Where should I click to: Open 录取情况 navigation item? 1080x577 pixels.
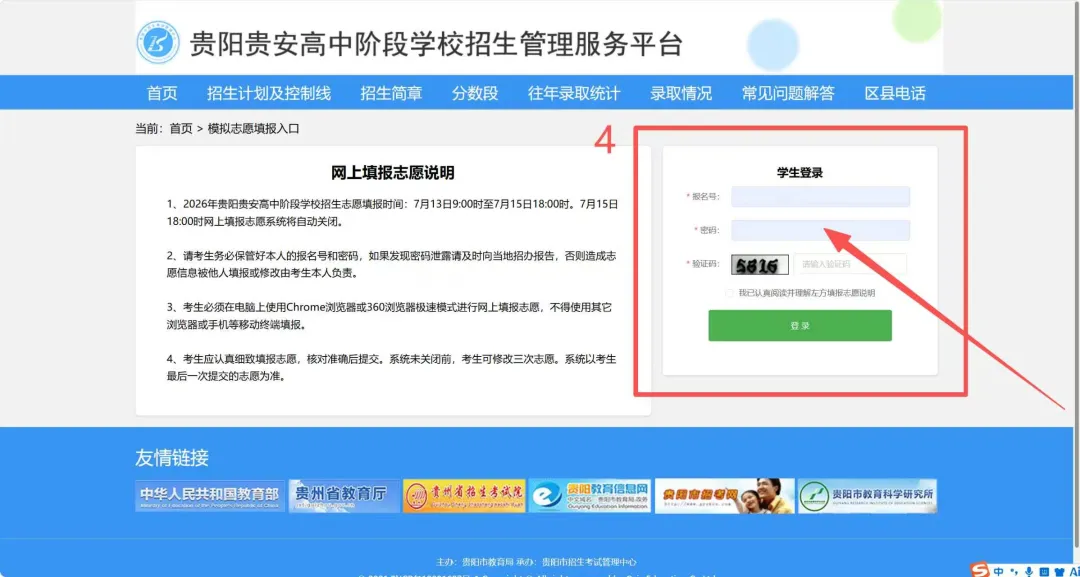click(681, 93)
